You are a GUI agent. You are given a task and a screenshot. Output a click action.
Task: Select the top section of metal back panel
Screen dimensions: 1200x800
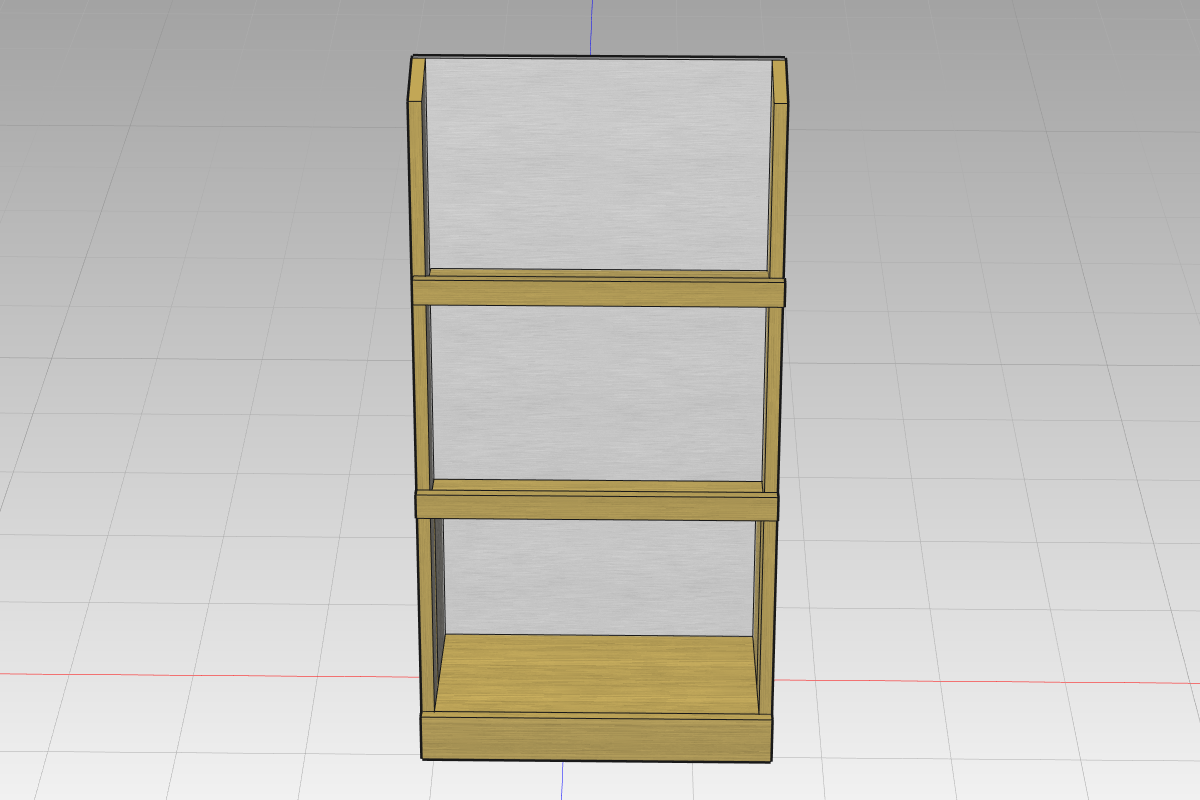598,165
